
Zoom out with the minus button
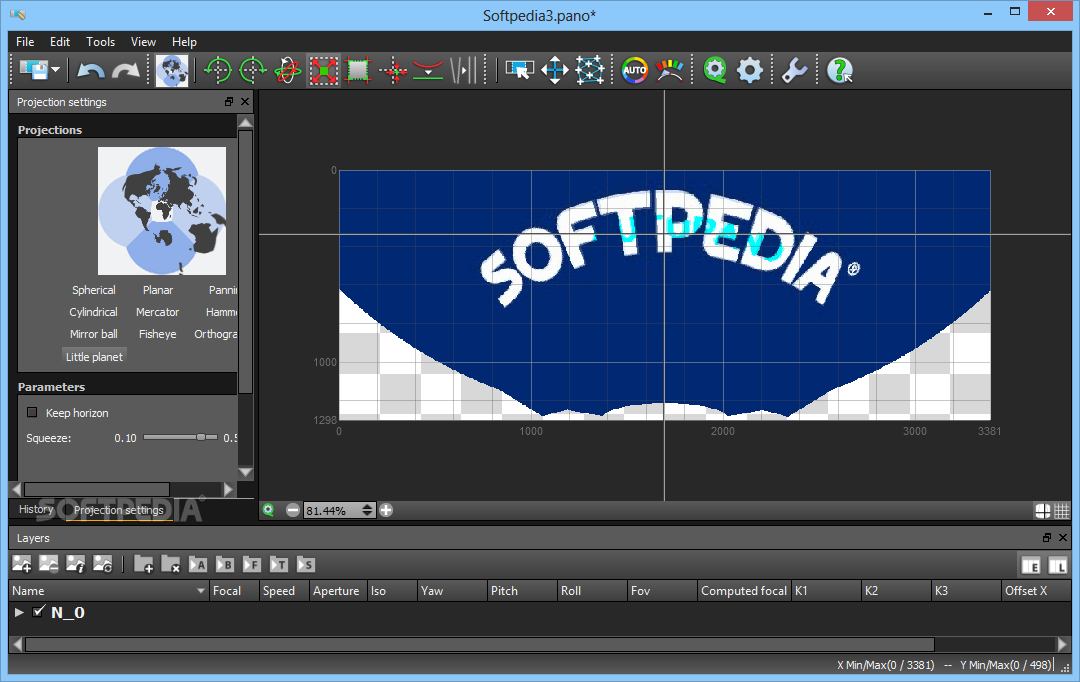coord(293,510)
